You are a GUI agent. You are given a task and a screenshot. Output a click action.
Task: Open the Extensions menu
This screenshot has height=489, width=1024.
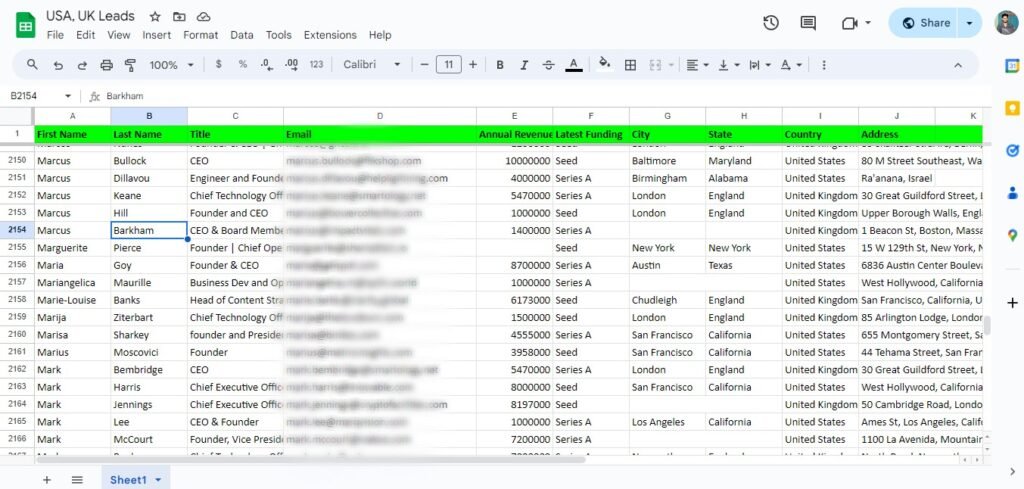tap(330, 35)
